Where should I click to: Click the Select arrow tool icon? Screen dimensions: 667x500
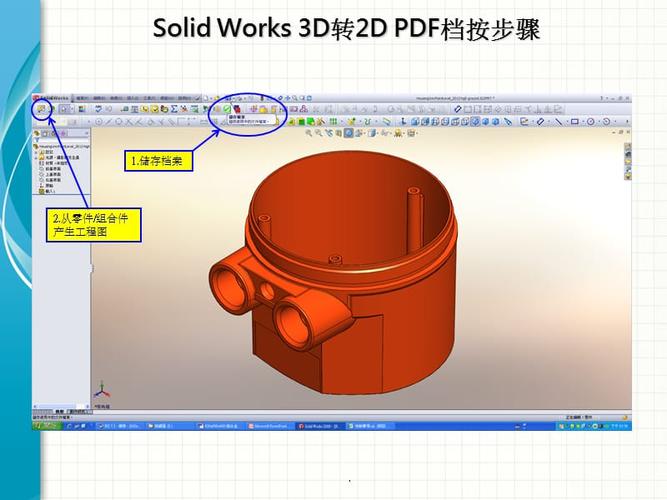pos(64,109)
